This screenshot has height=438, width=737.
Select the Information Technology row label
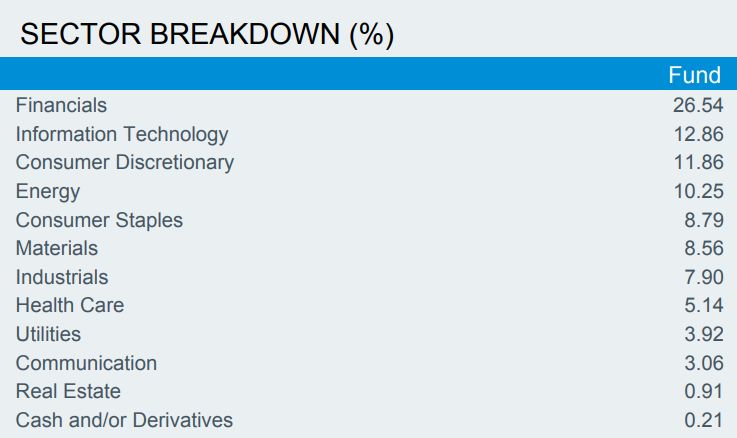coord(122,134)
